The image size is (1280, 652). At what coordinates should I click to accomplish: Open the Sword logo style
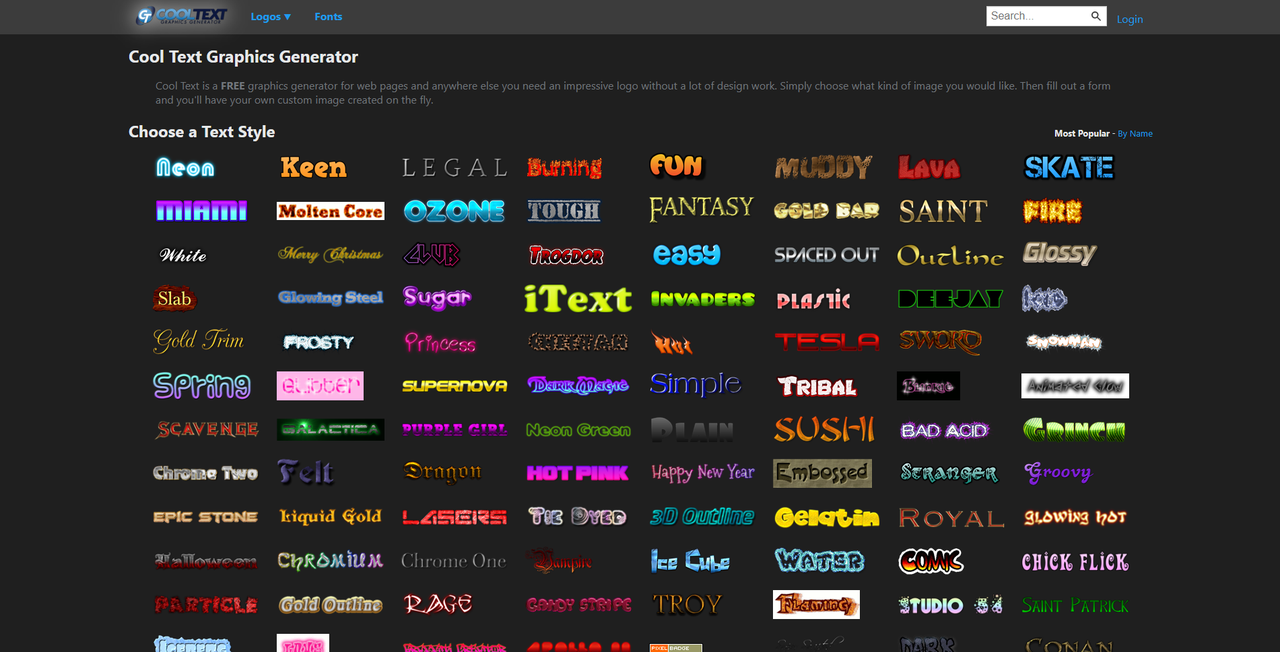point(940,342)
